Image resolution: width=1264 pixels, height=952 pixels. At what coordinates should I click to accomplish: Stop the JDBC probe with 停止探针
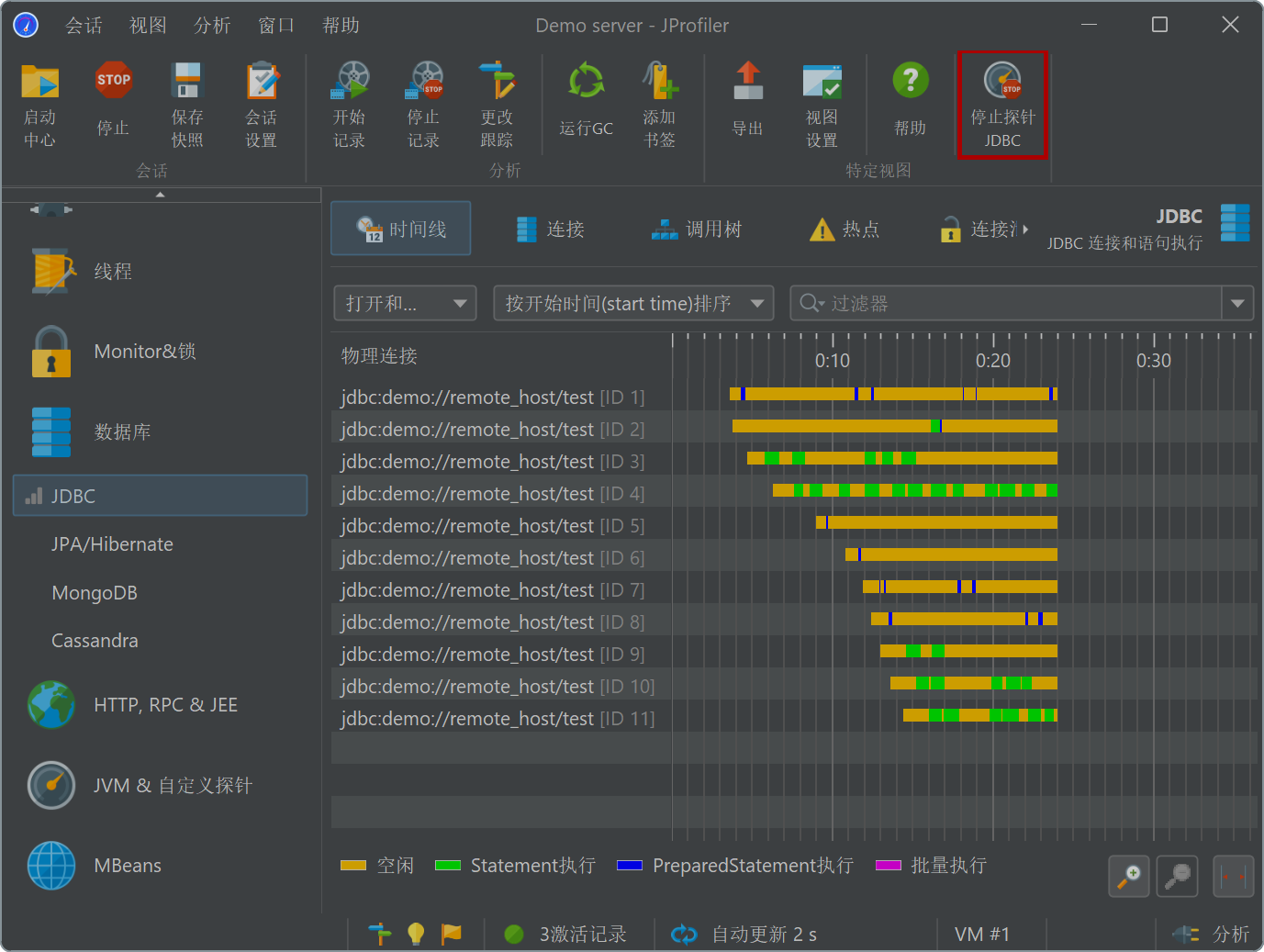[x=1002, y=104]
